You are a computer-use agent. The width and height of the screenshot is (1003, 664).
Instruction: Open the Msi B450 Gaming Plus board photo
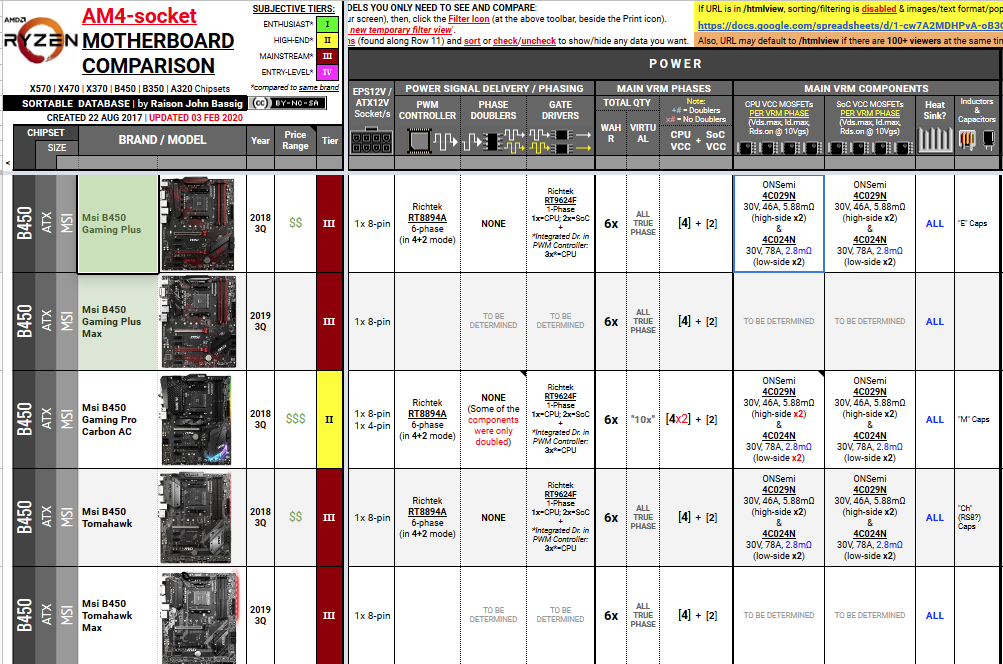(x=198, y=224)
